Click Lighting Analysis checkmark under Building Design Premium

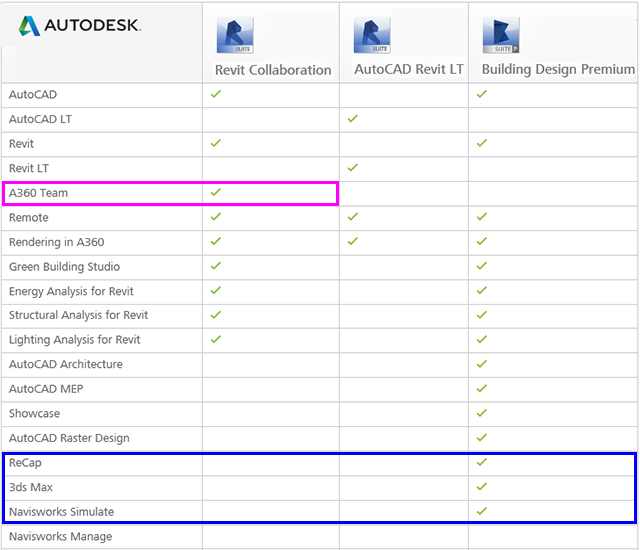pyautogui.click(x=482, y=339)
